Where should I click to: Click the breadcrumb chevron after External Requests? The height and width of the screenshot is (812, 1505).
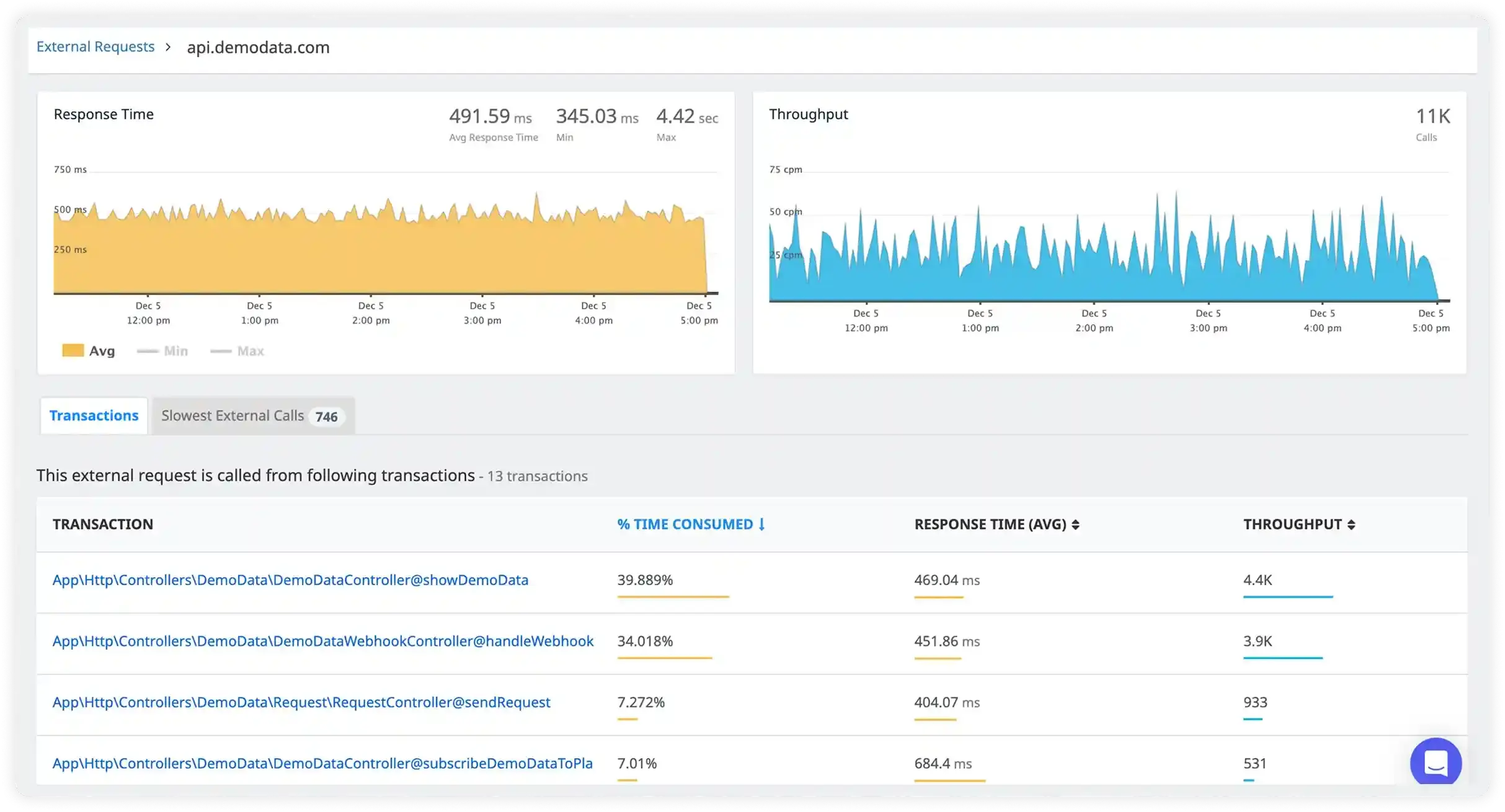tap(167, 46)
